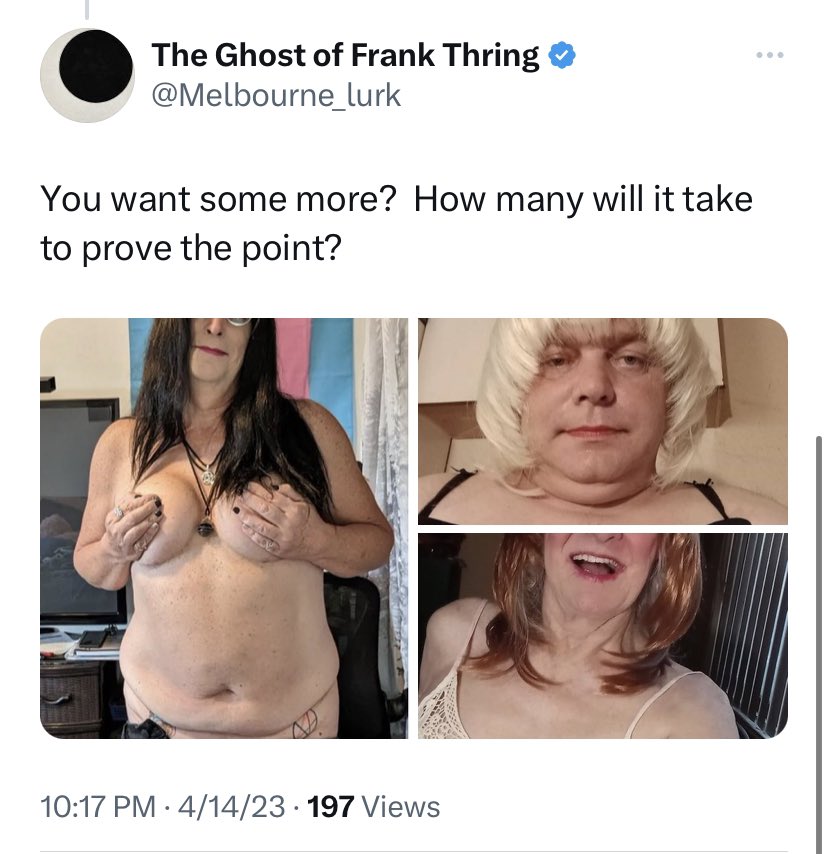Open the black circle profile avatar
Image resolution: width=828 pixels, height=854 pixels.
(x=87, y=75)
